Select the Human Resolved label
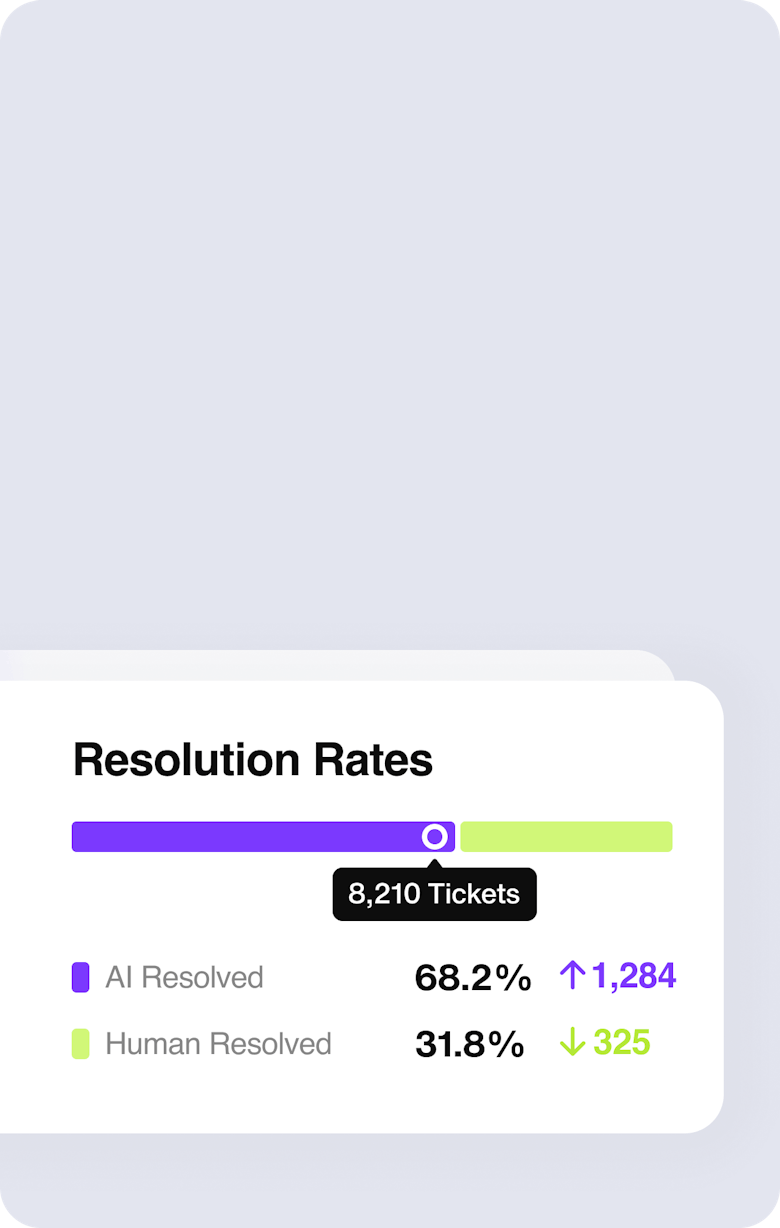The height and width of the screenshot is (1228, 780). (218, 1044)
